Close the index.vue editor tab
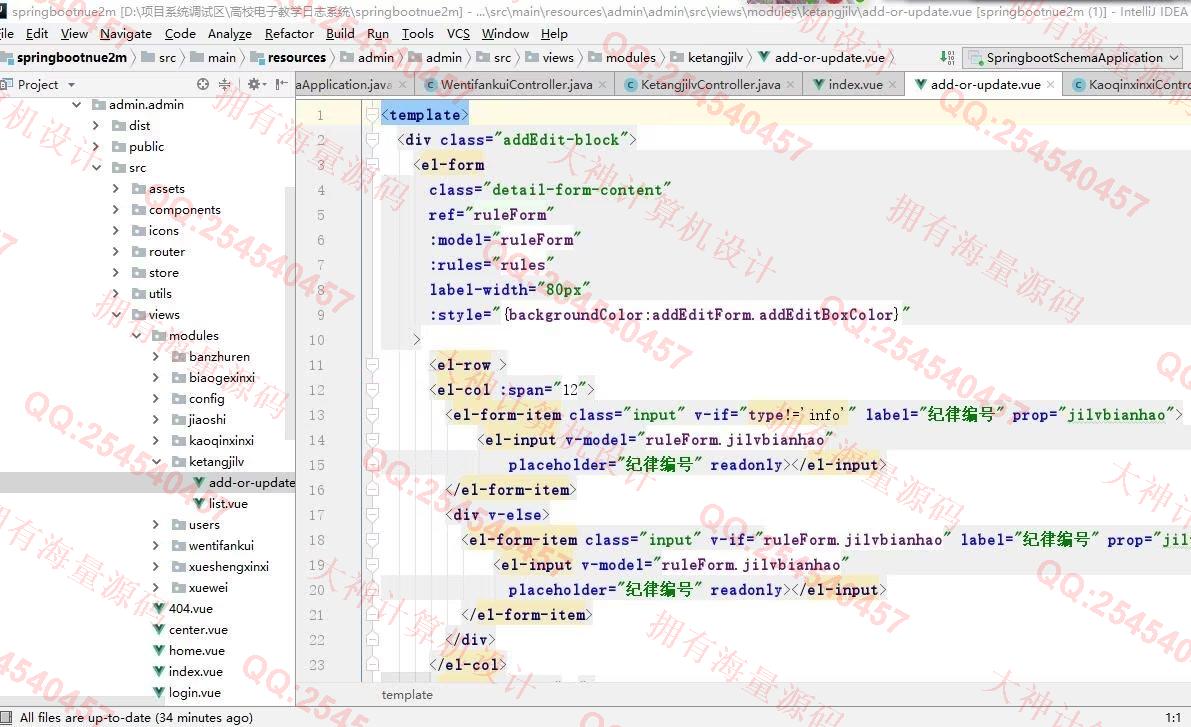This screenshot has width=1191, height=727. [893, 85]
